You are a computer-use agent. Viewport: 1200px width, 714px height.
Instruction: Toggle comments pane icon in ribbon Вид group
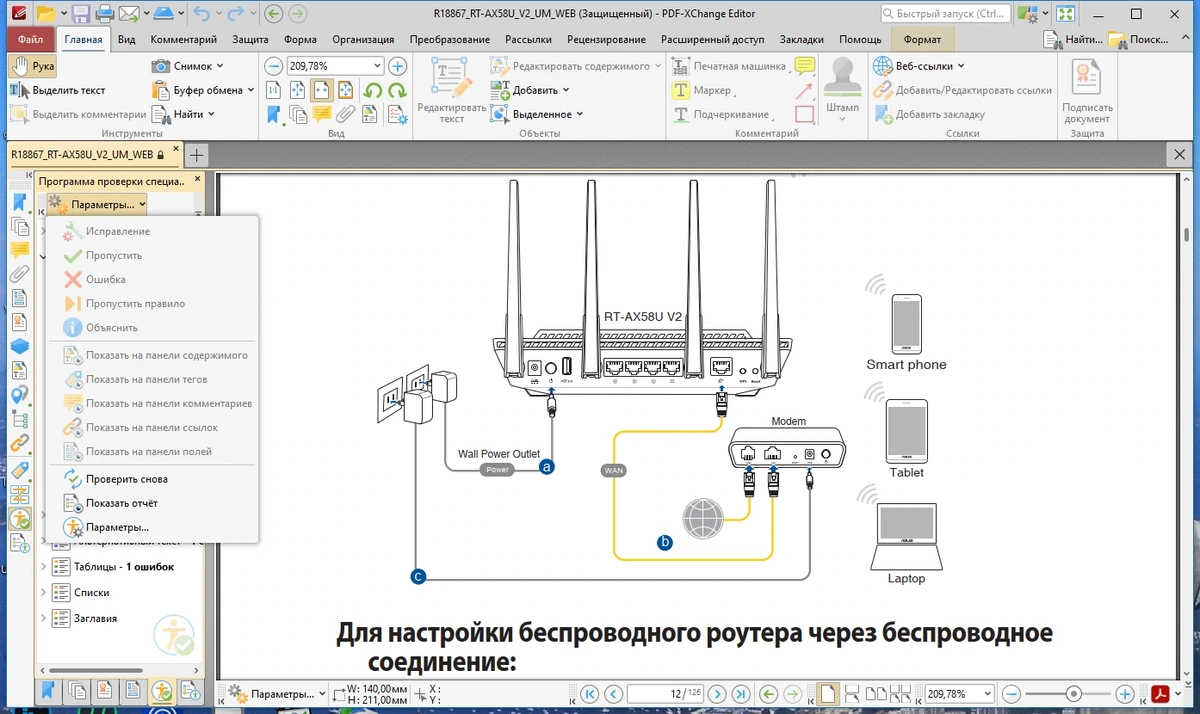pyautogui.click(x=322, y=114)
